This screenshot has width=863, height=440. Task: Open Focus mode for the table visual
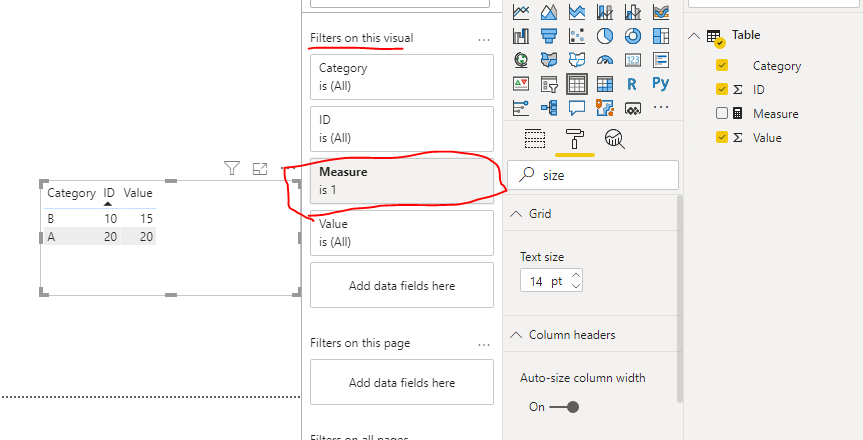260,169
